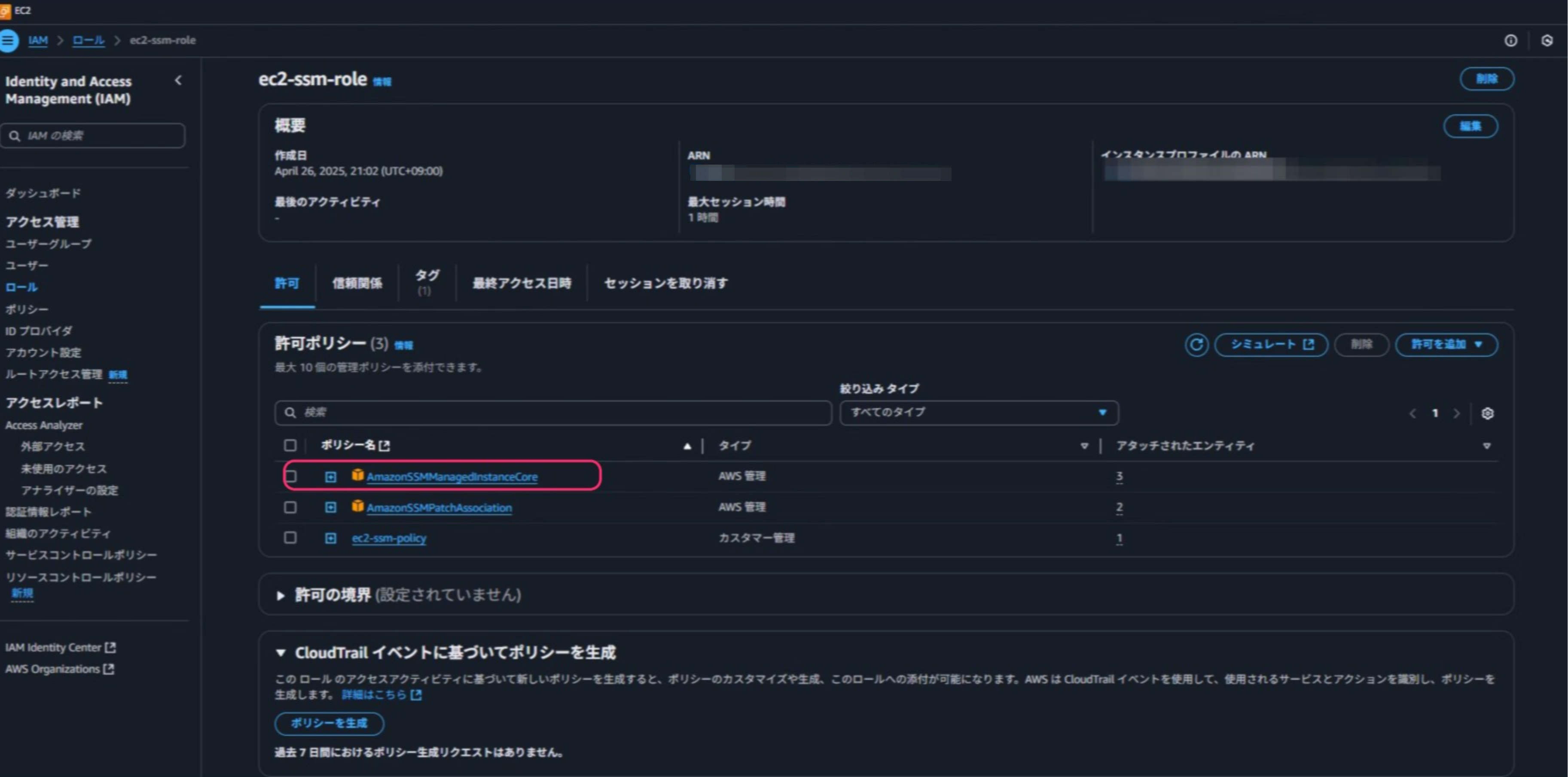The width and height of the screenshot is (1568, 777).
Task: Open the ロール breadcrumb link
Action: (x=88, y=40)
